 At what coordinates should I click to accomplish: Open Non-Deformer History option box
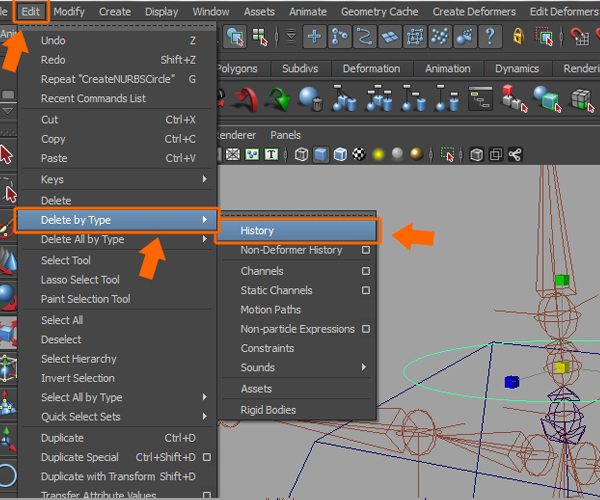(x=366, y=250)
